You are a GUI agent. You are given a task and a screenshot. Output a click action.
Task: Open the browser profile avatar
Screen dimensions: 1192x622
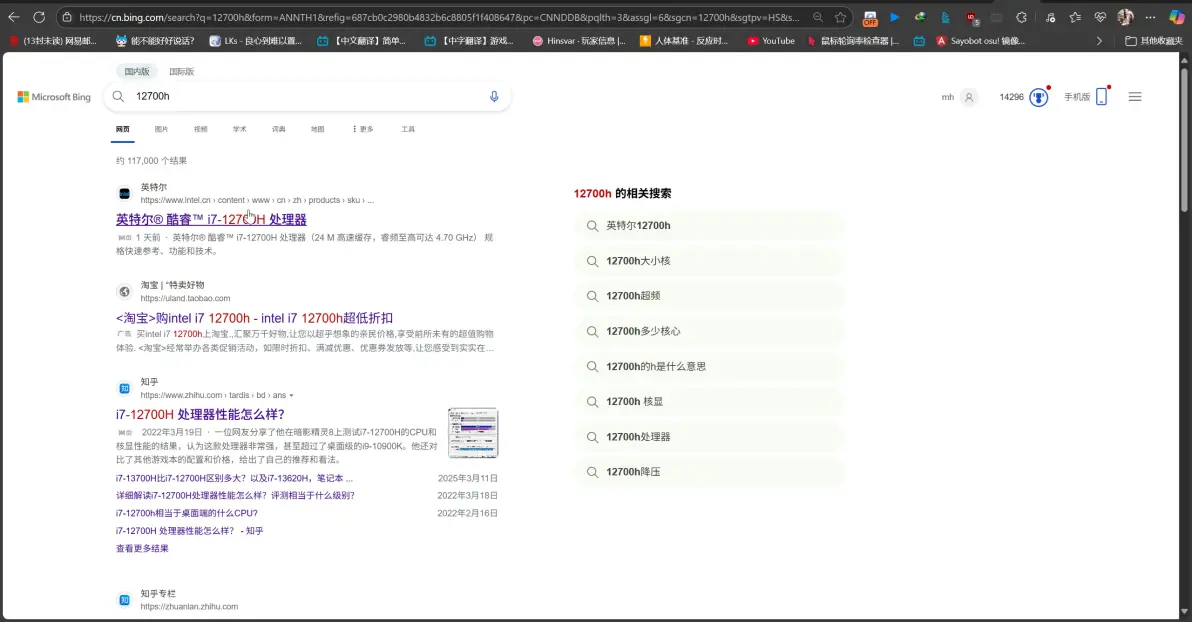pyautogui.click(x=1125, y=17)
